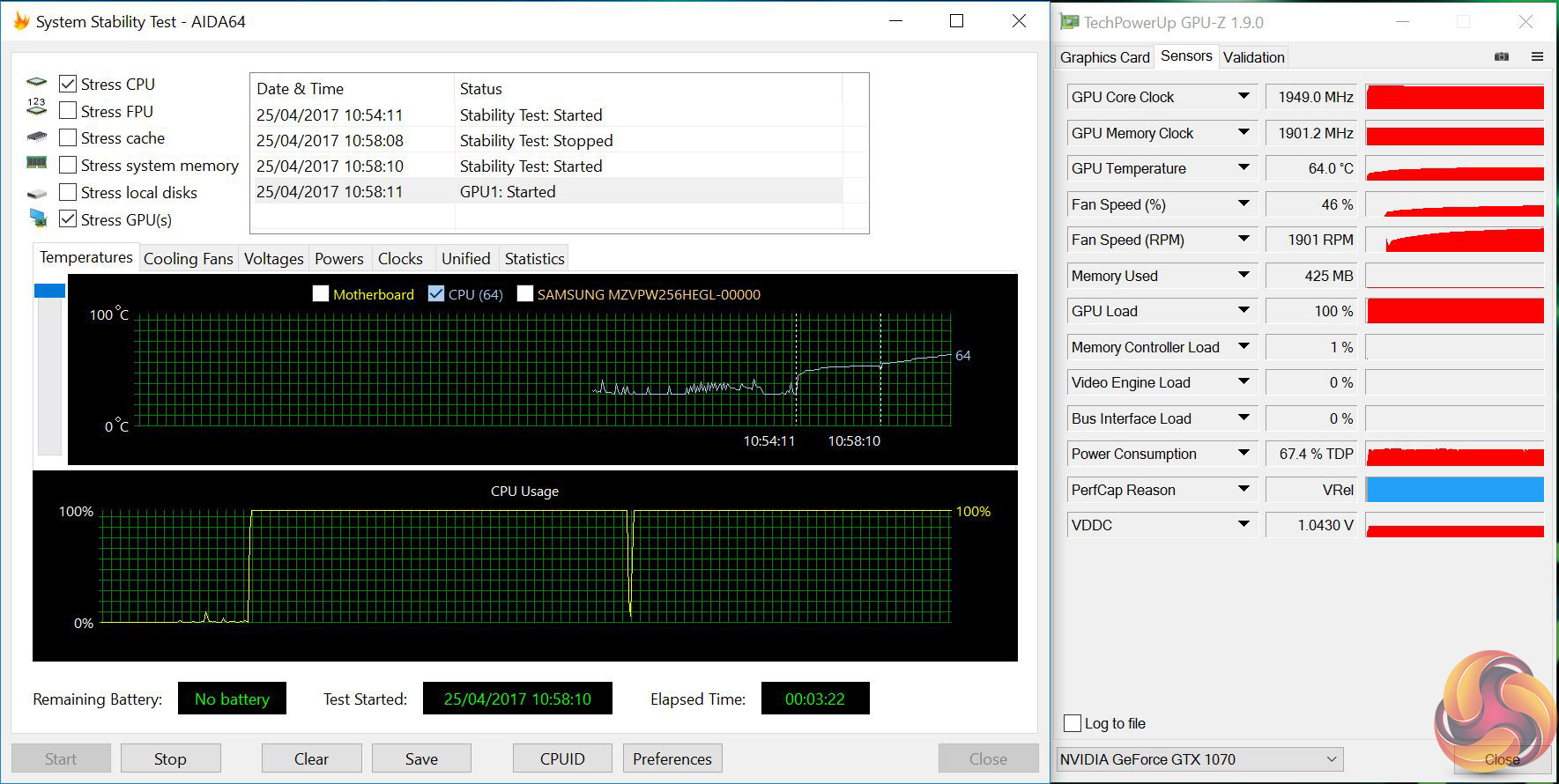Open the Graphics Card tab in GPU-Z
This screenshot has height=784, width=1559.
tap(1104, 57)
